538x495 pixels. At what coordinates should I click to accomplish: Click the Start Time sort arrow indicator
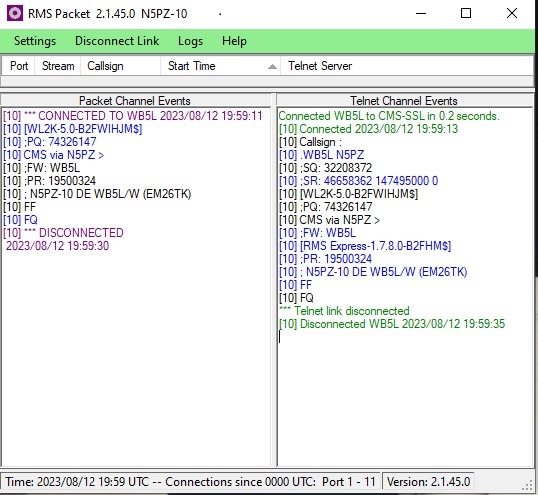click(x=272, y=67)
